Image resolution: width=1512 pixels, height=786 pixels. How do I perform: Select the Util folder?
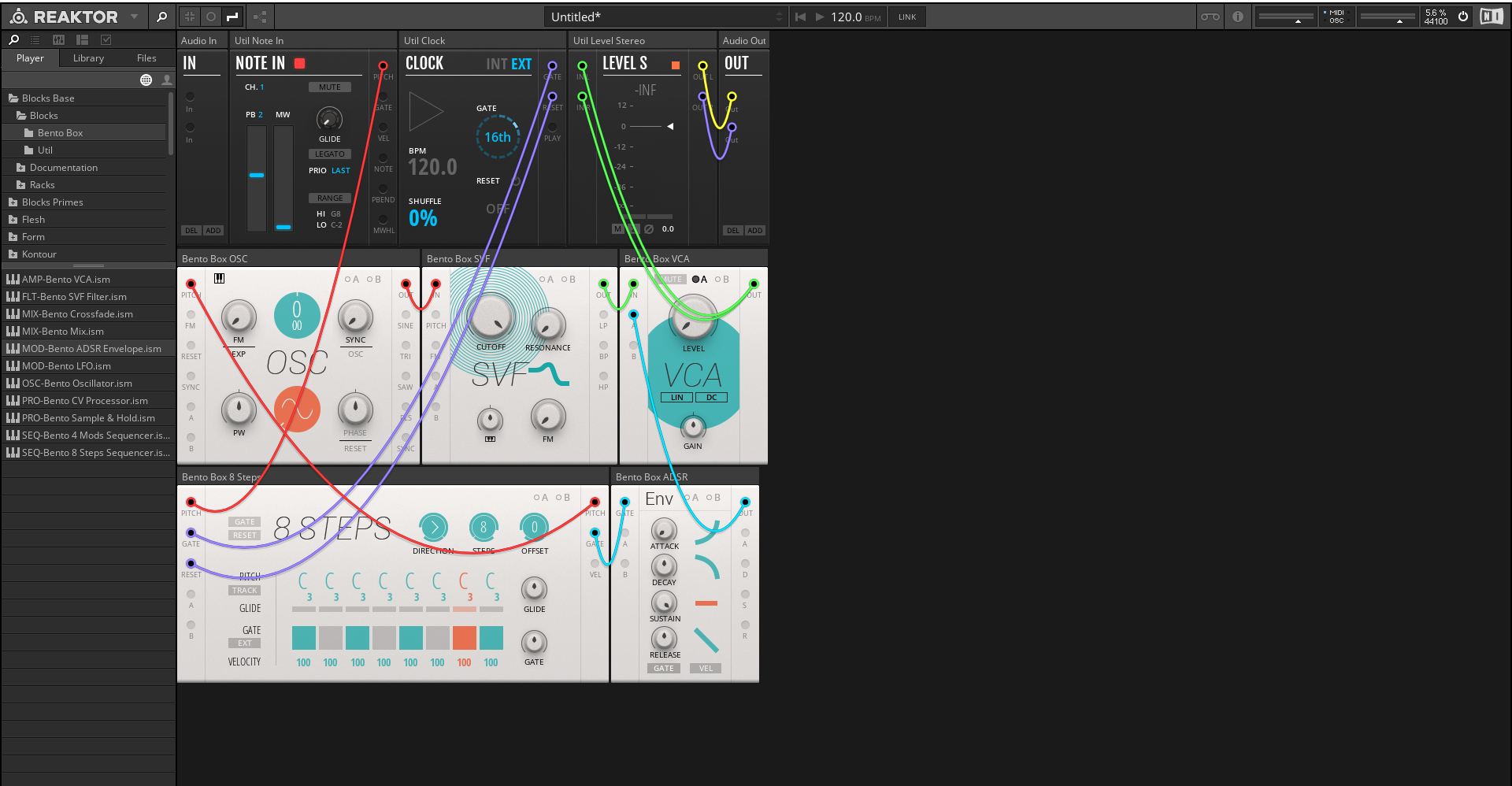click(x=45, y=150)
